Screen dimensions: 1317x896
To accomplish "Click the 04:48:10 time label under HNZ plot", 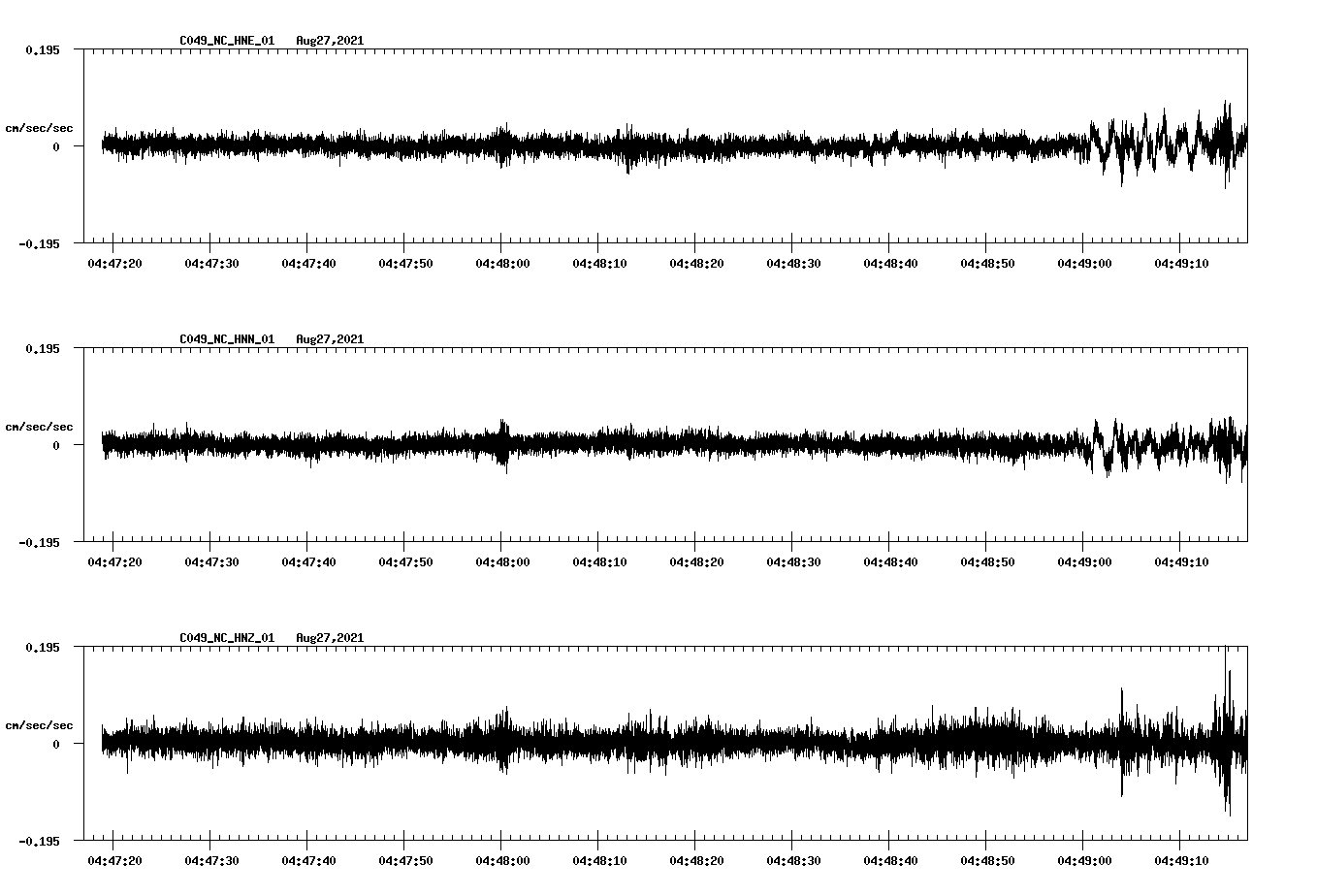I will coord(599,860).
